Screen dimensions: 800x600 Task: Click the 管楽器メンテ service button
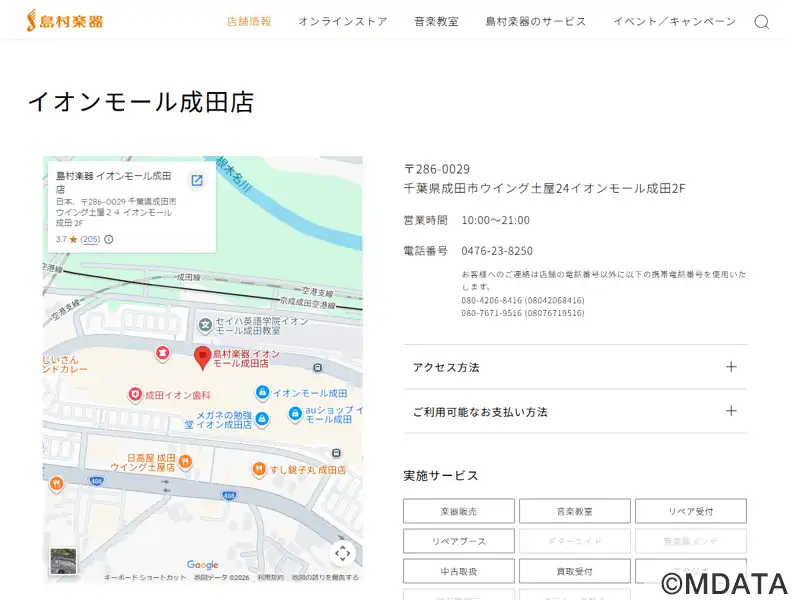click(691, 541)
